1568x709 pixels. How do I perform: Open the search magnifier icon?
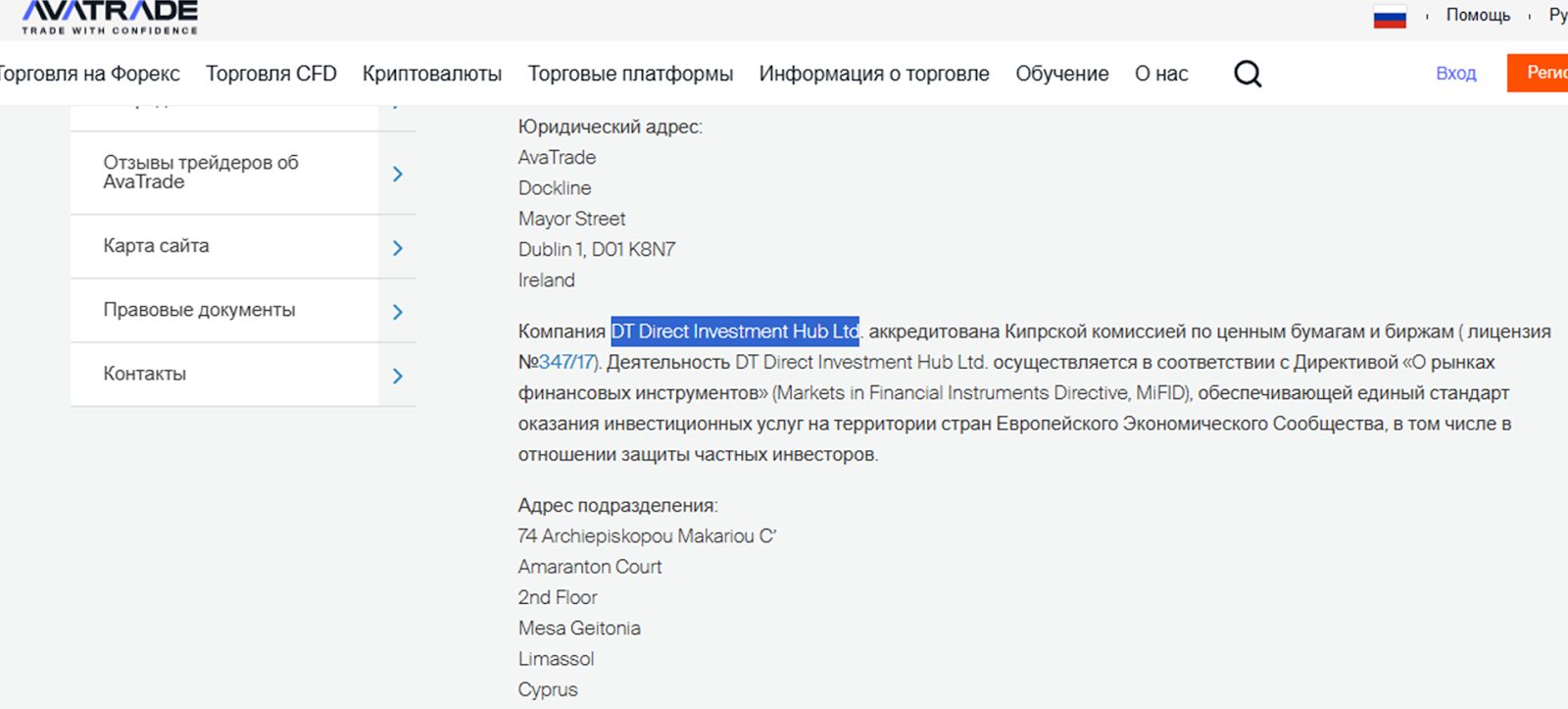tap(1248, 74)
